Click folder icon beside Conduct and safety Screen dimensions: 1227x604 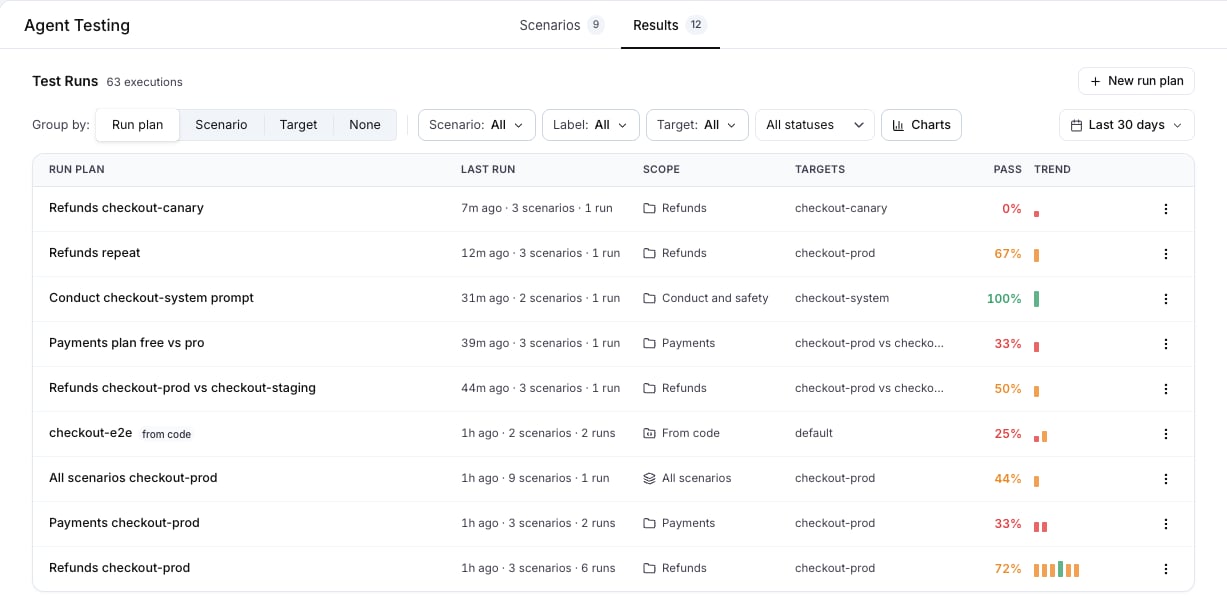(x=649, y=298)
